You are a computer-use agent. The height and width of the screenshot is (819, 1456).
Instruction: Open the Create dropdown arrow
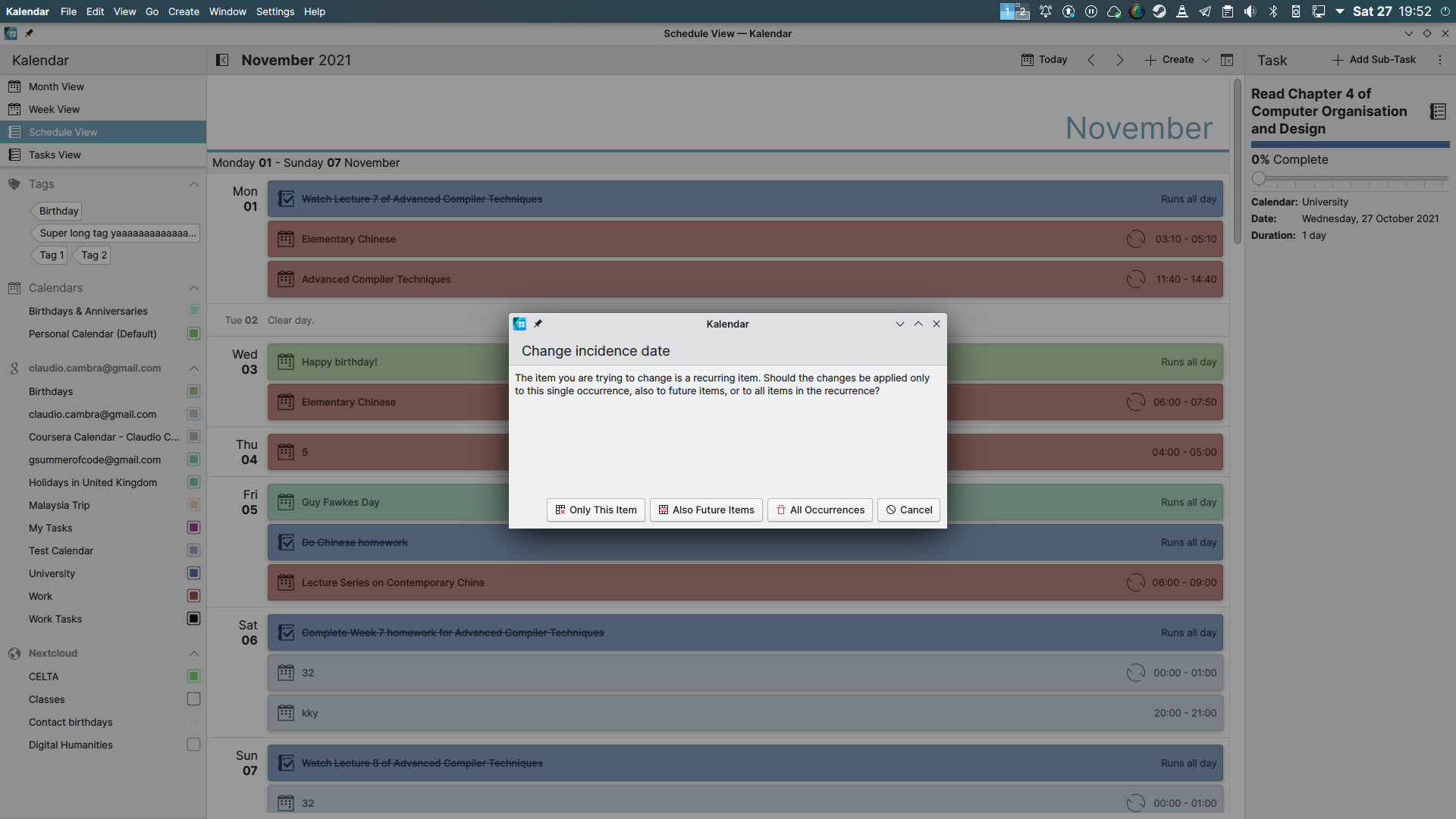click(x=1205, y=60)
